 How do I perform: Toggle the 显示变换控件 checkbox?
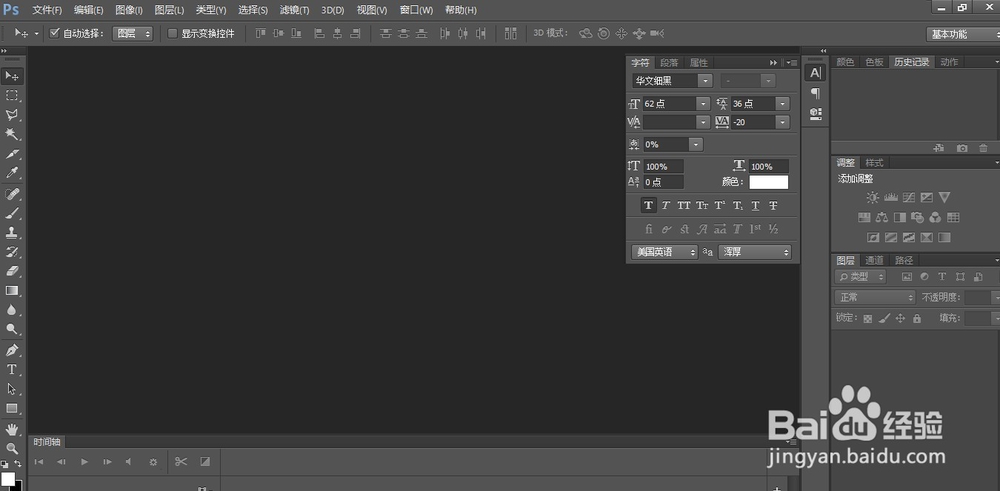[172, 33]
